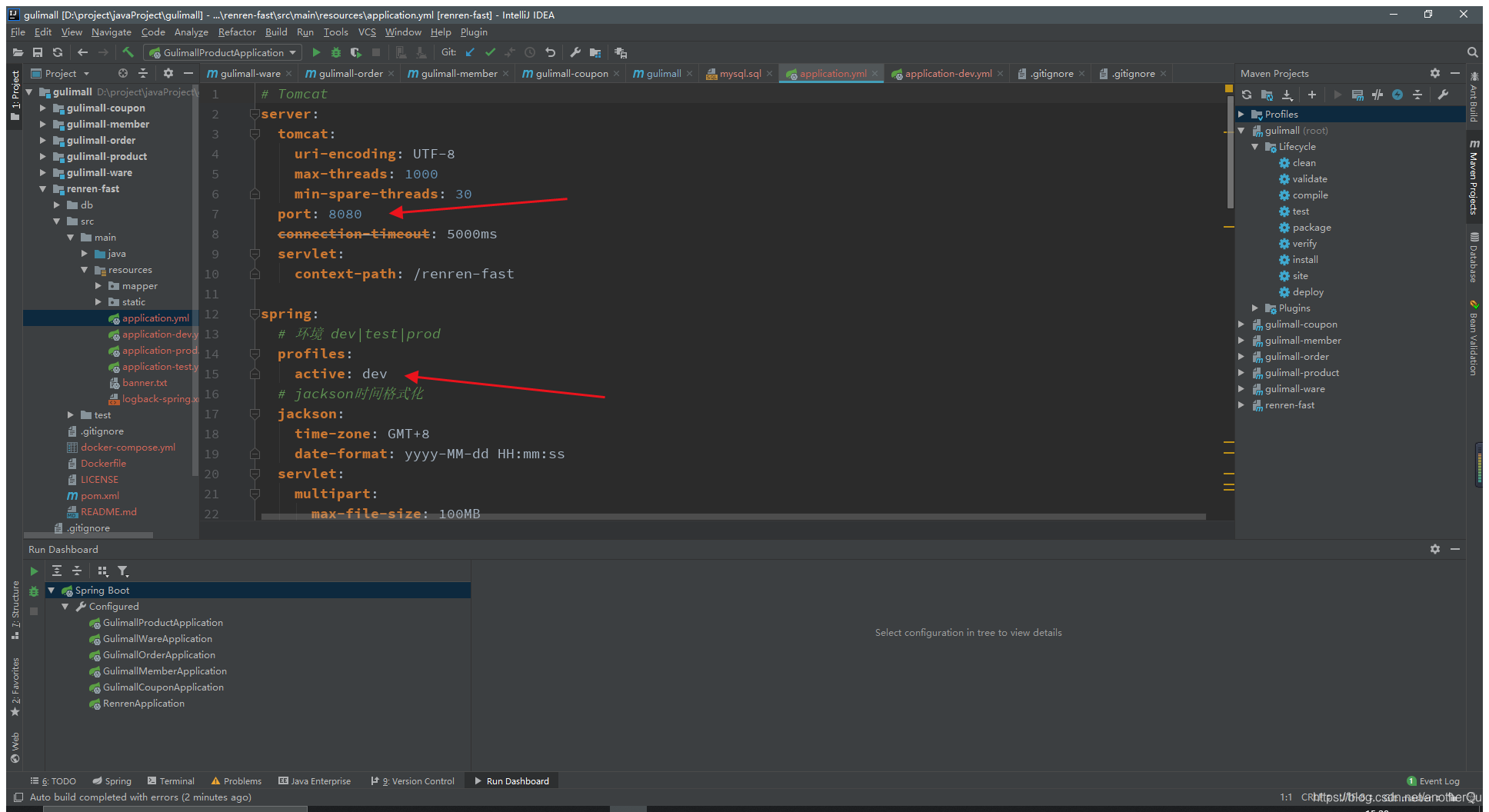Image resolution: width=1489 pixels, height=812 pixels.
Task: Open Project Structure from the toolbar
Action: 595,52
